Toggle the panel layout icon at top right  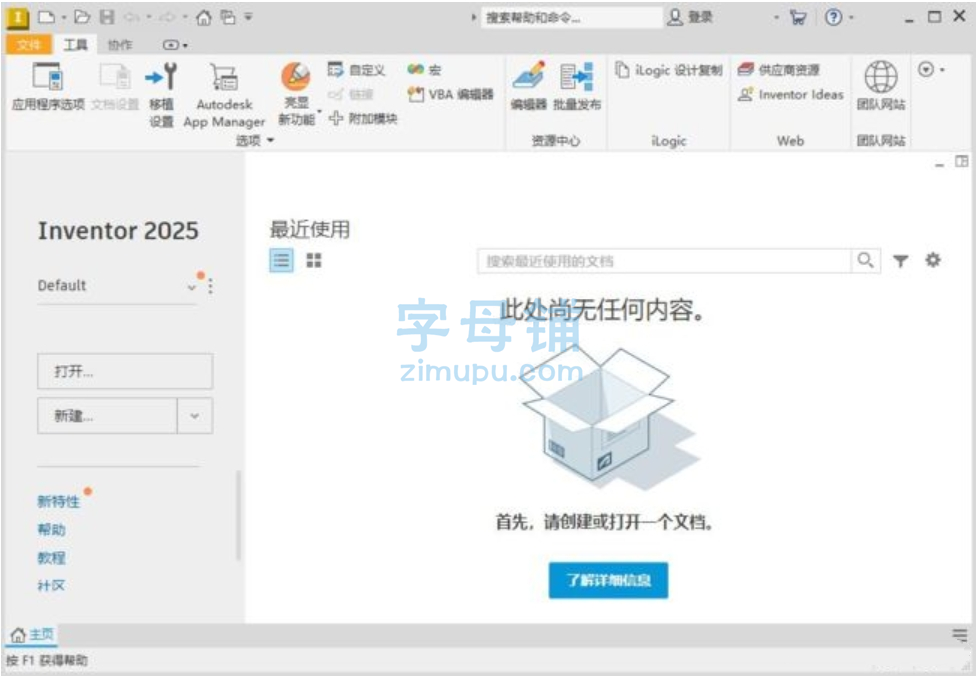pos(961,161)
